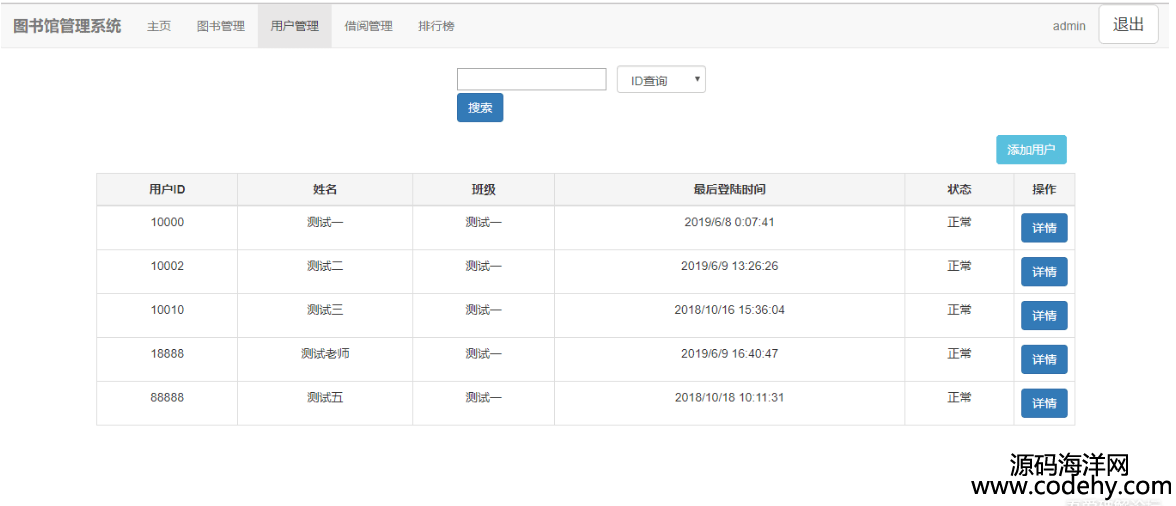Click the admin username link
This screenshot has width=1176, height=506.
coord(1068,26)
